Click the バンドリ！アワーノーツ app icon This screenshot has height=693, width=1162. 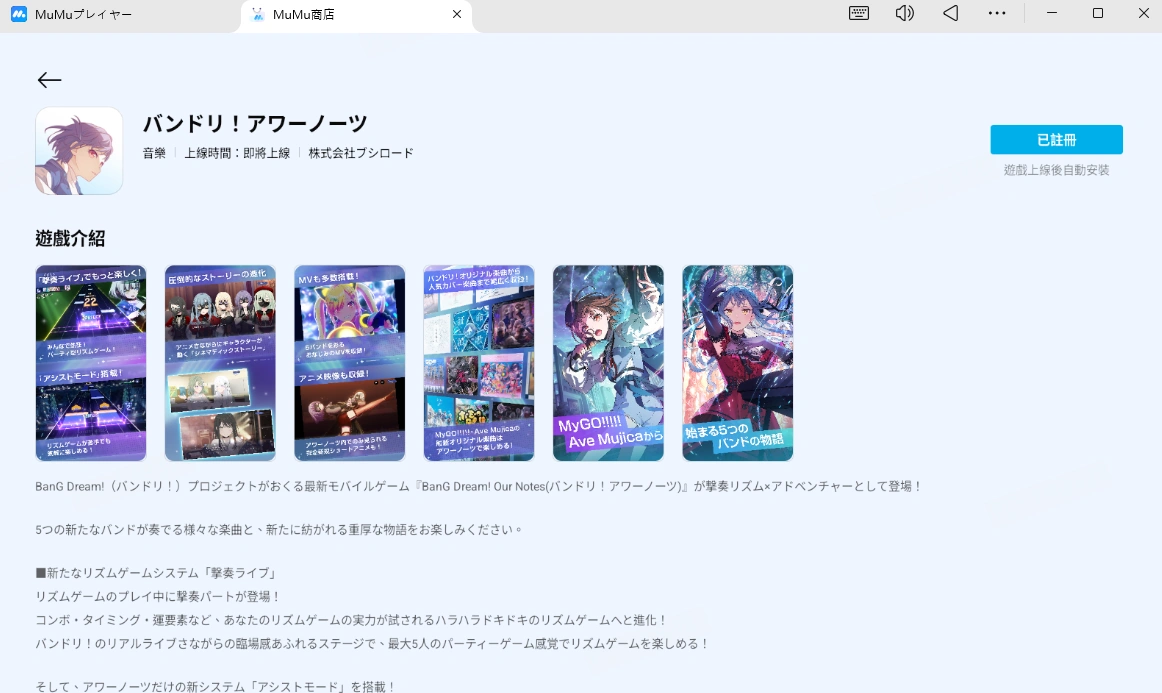point(79,150)
